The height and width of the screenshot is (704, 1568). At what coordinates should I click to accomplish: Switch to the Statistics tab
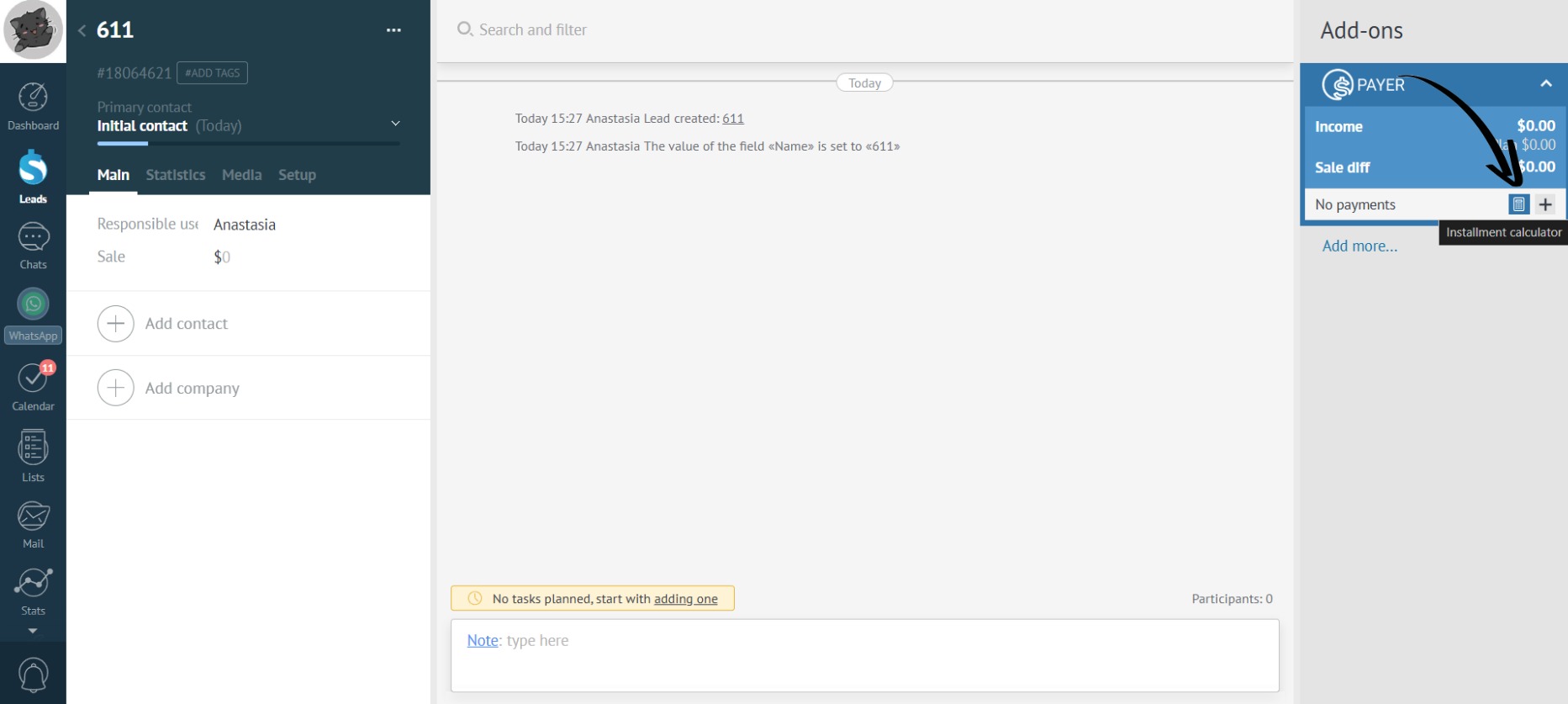click(175, 175)
